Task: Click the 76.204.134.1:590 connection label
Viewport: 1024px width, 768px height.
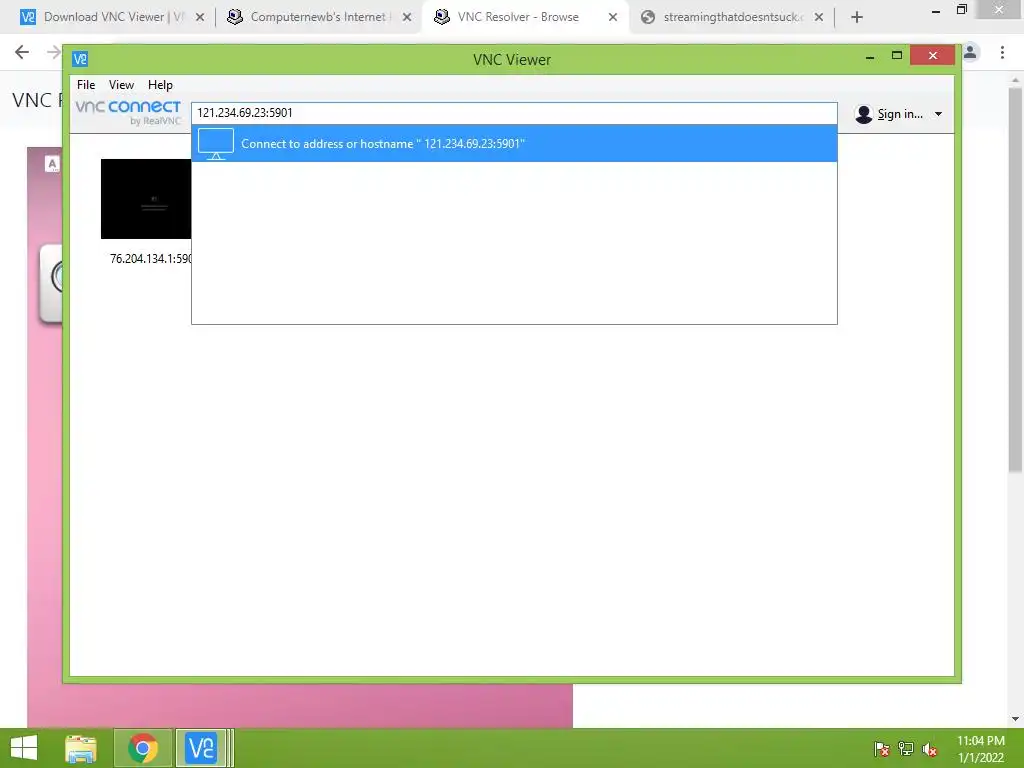Action: click(151, 259)
